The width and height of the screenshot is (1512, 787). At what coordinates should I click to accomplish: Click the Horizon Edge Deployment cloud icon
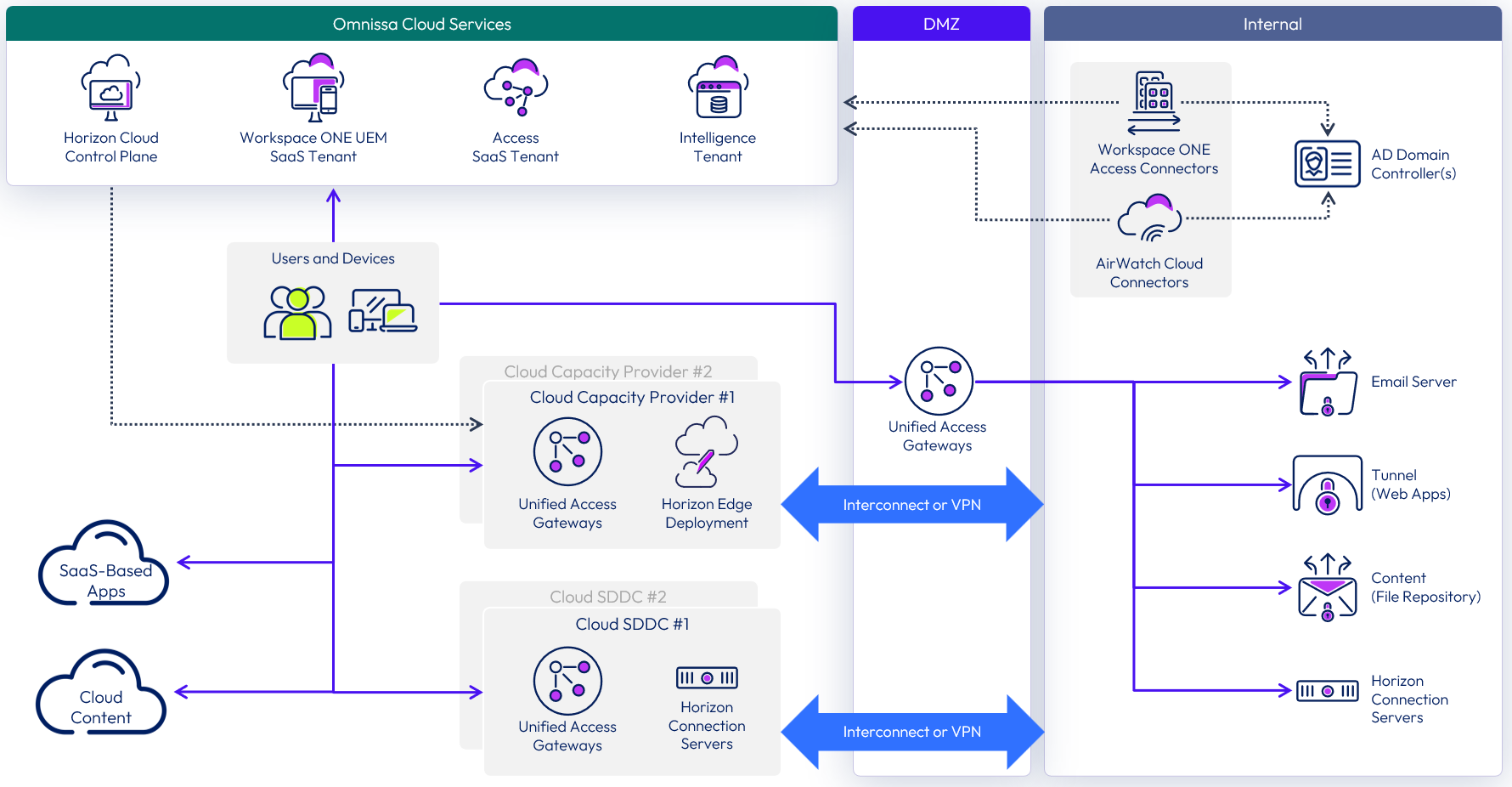point(706,452)
